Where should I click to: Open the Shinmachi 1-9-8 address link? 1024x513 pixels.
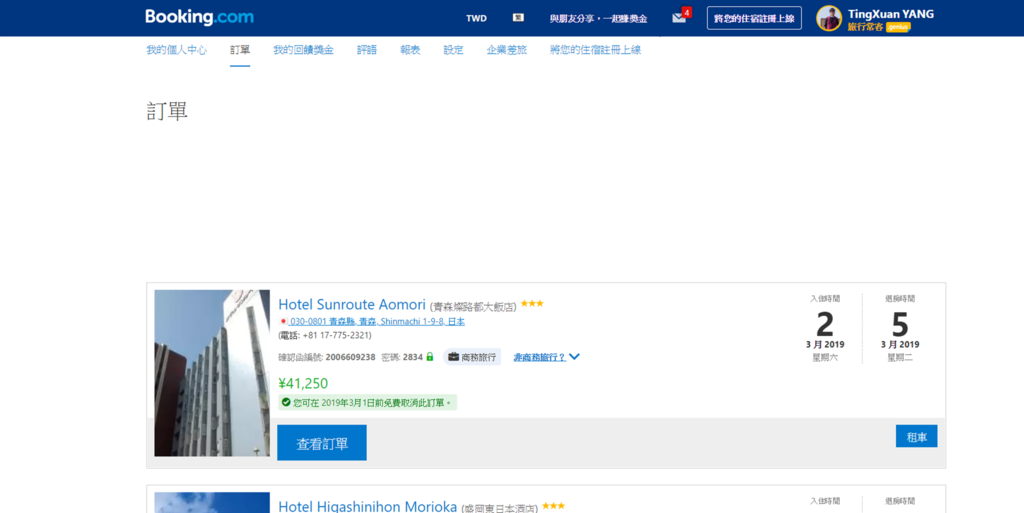click(377, 321)
